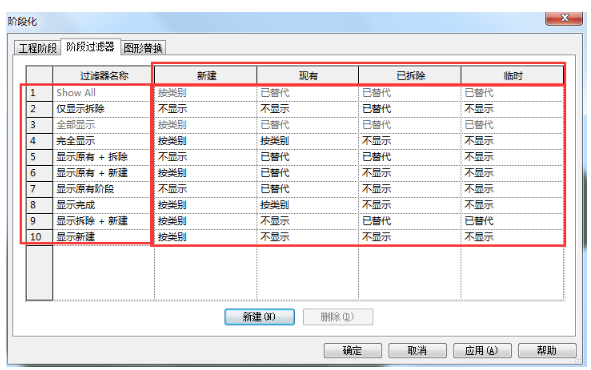The height and width of the screenshot is (370, 591).
Task: Open 新建 cell for 仅显示拆除 row
Action: pyautogui.click(x=206, y=109)
